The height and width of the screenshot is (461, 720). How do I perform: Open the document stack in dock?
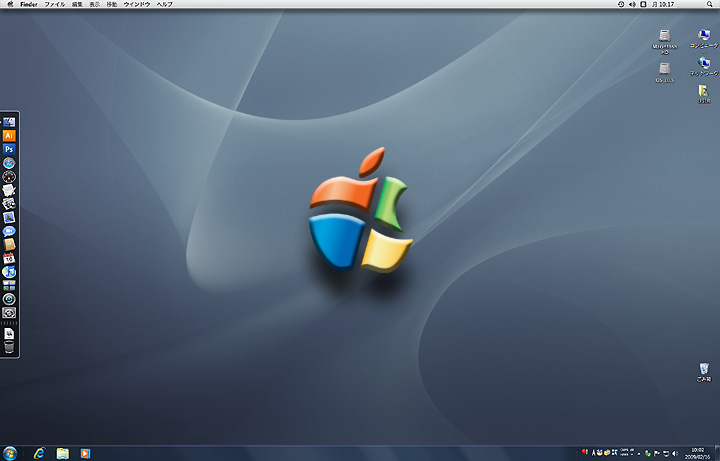click(9, 334)
